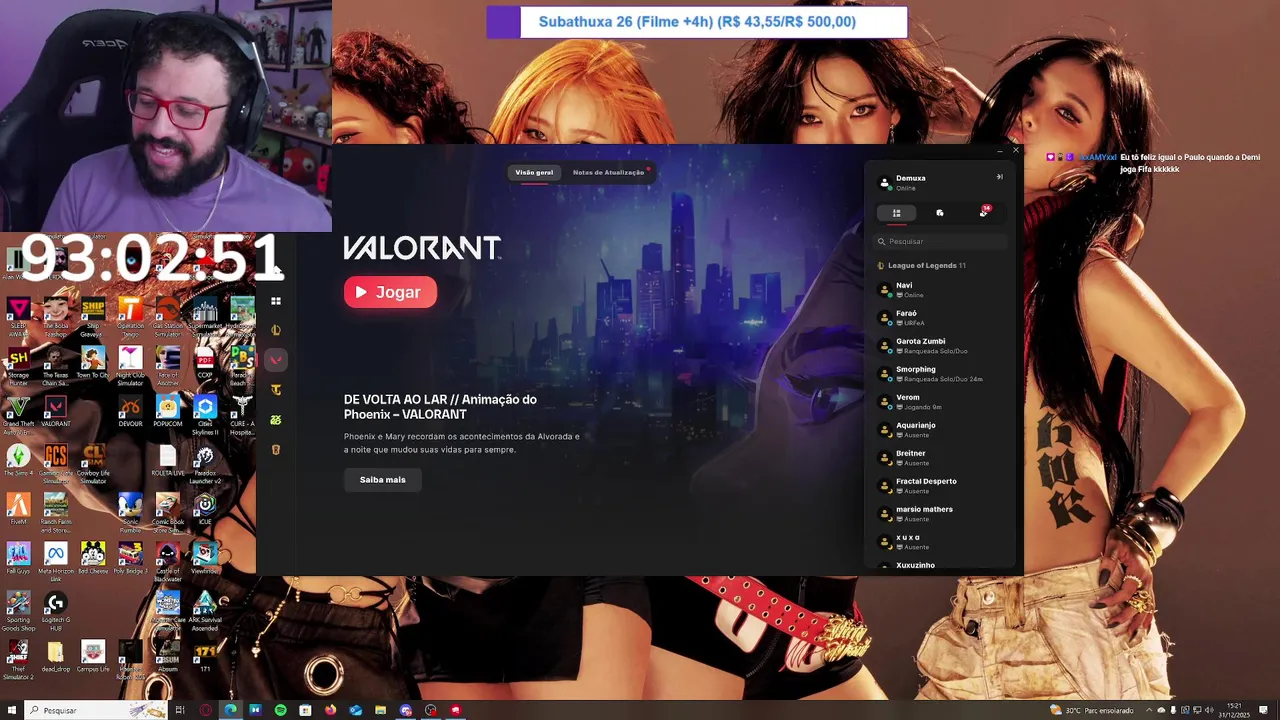Open Grand Theft Auto V desktop shortcut
Image resolution: width=1280 pixels, height=720 pixels.
18,414
